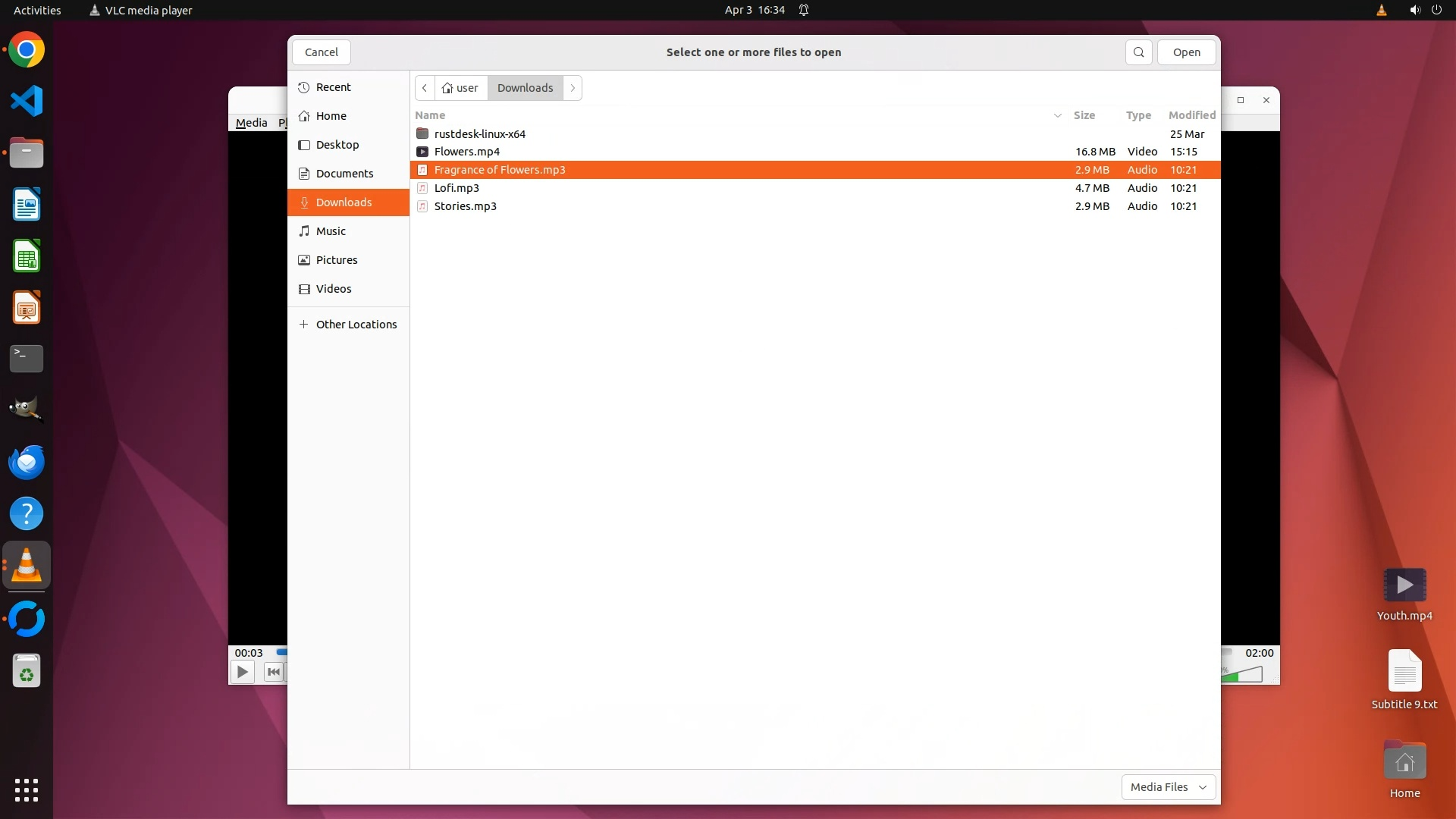Open the Media menu in VLC

click(251, 123)
